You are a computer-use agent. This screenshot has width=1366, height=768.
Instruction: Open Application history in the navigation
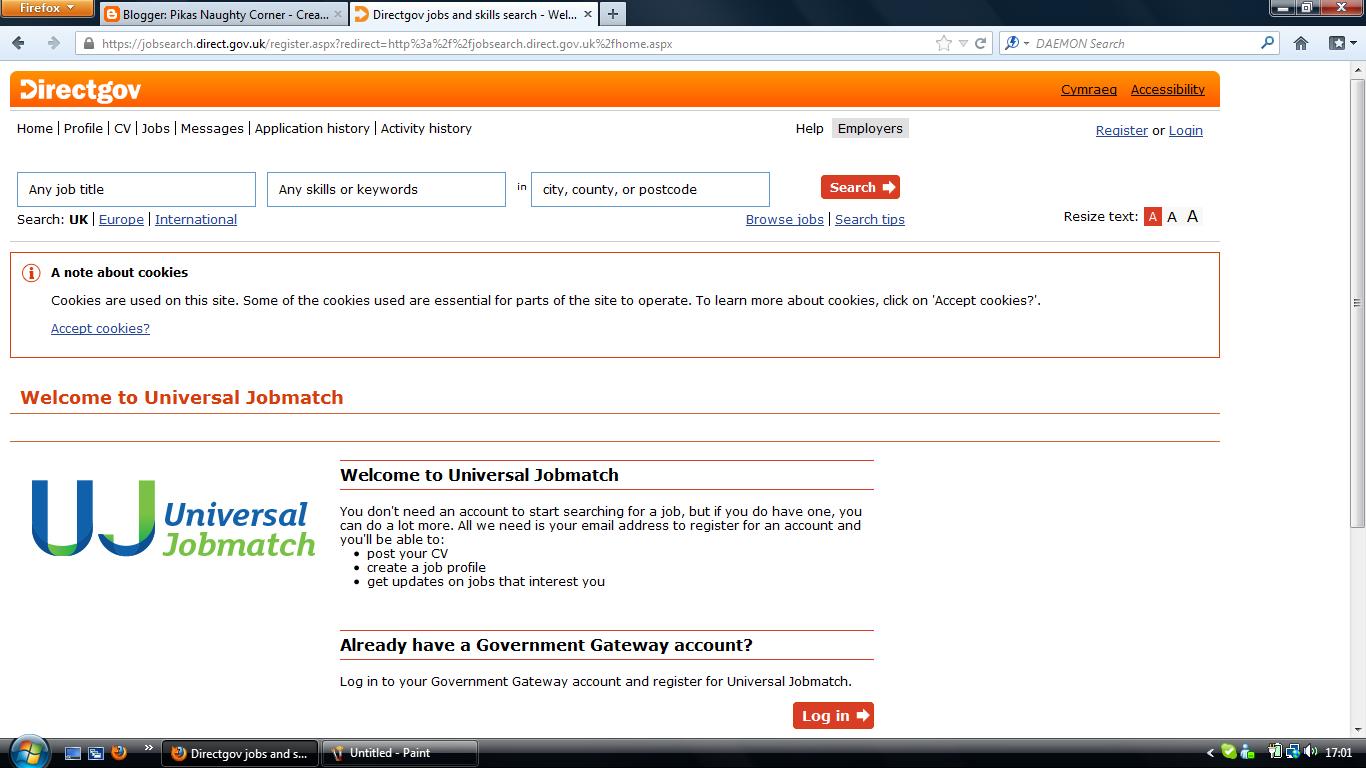(x=312, y=128)
